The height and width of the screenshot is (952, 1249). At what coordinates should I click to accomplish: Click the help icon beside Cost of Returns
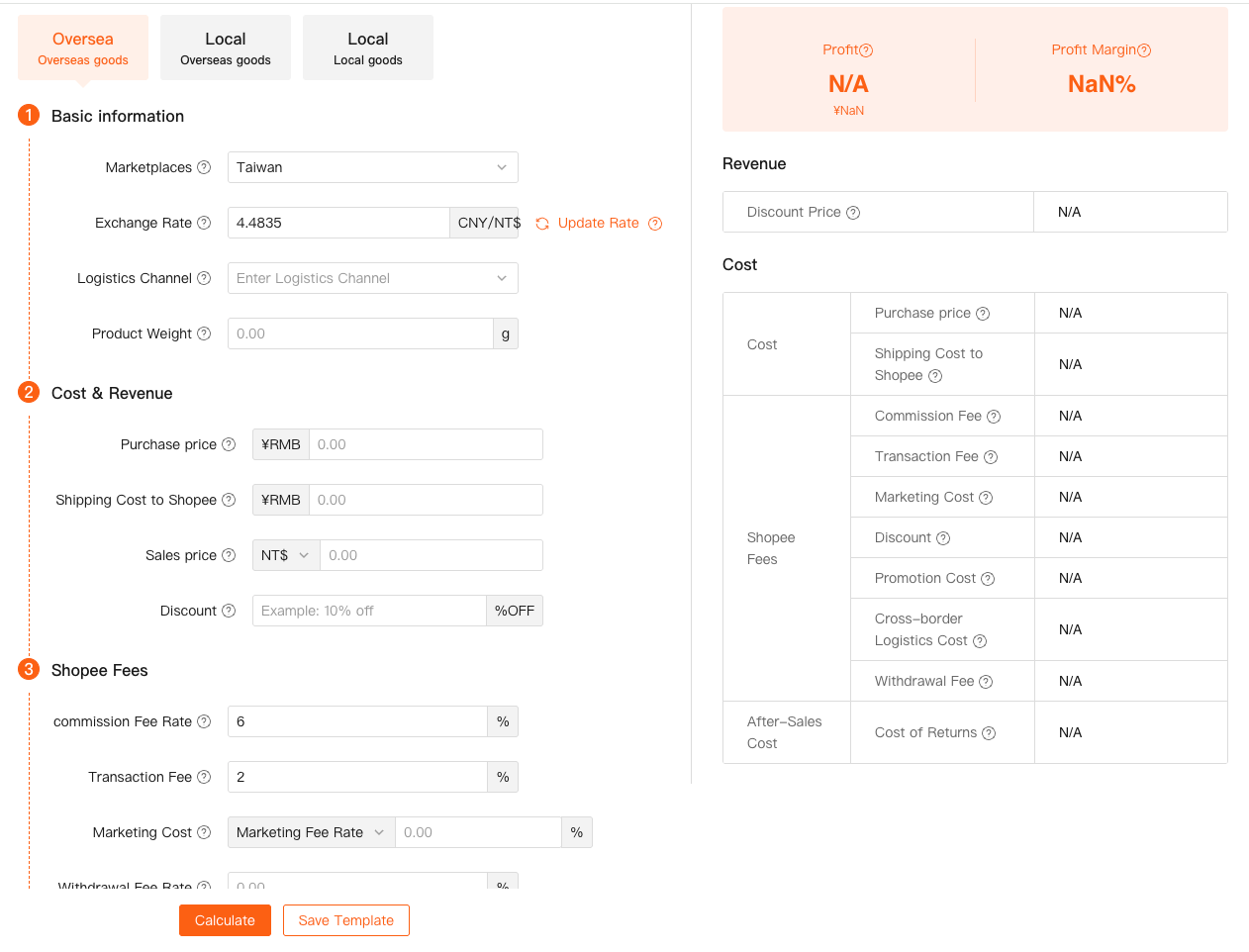coord(989,733)
